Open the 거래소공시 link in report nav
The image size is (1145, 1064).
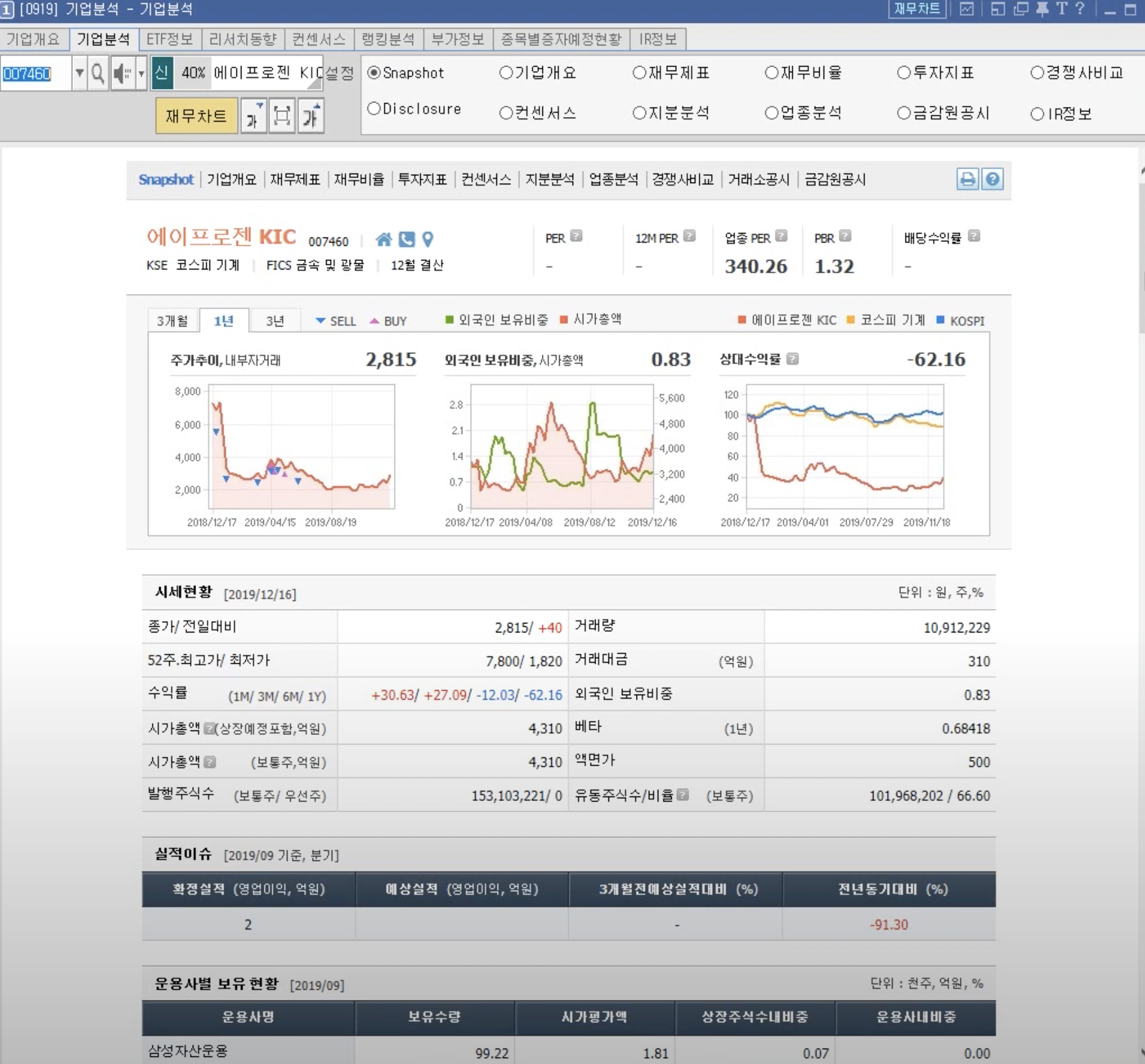point(759,179)
